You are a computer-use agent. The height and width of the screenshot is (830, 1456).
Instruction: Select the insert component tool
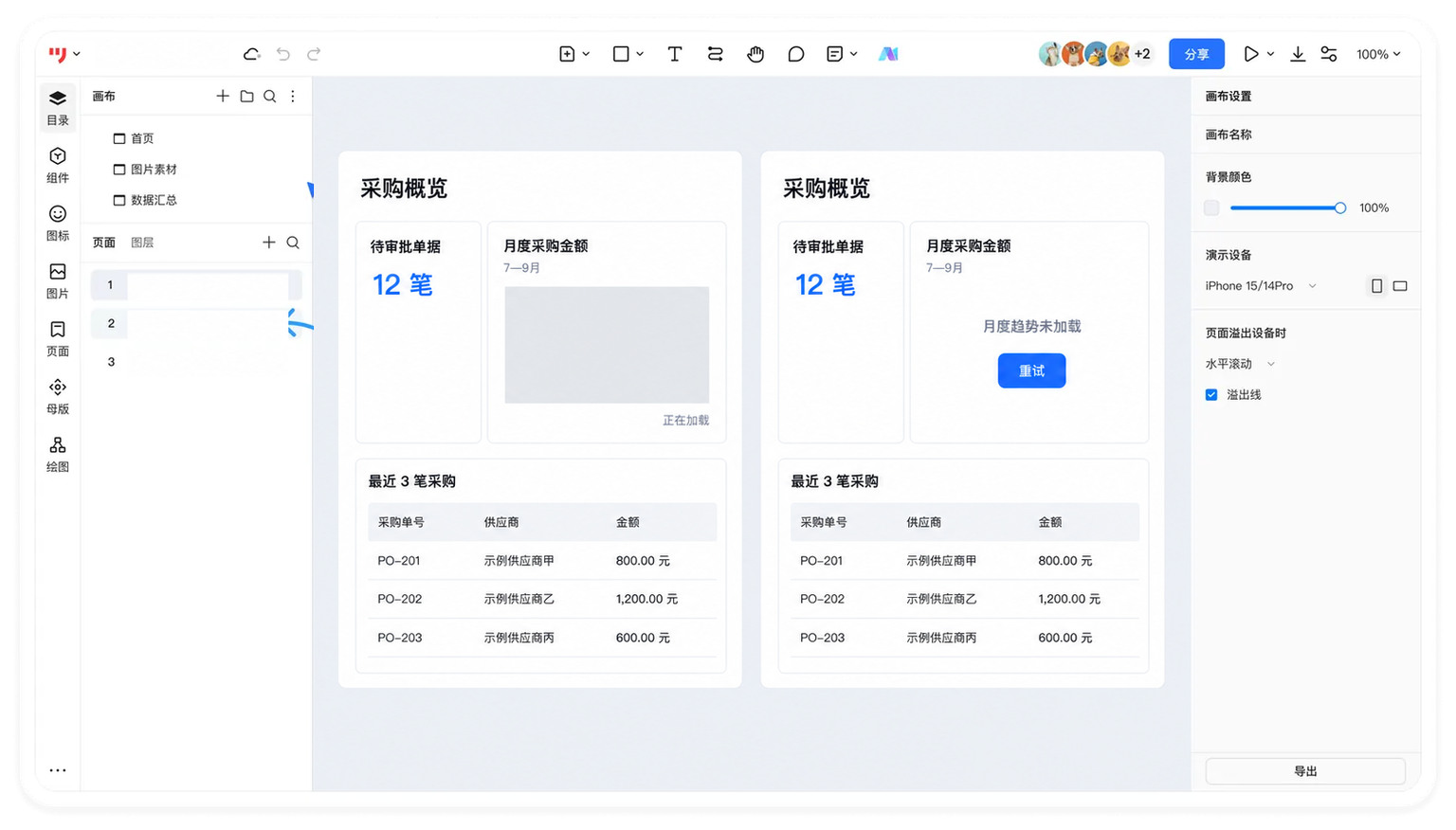click(x=567, y=54)
